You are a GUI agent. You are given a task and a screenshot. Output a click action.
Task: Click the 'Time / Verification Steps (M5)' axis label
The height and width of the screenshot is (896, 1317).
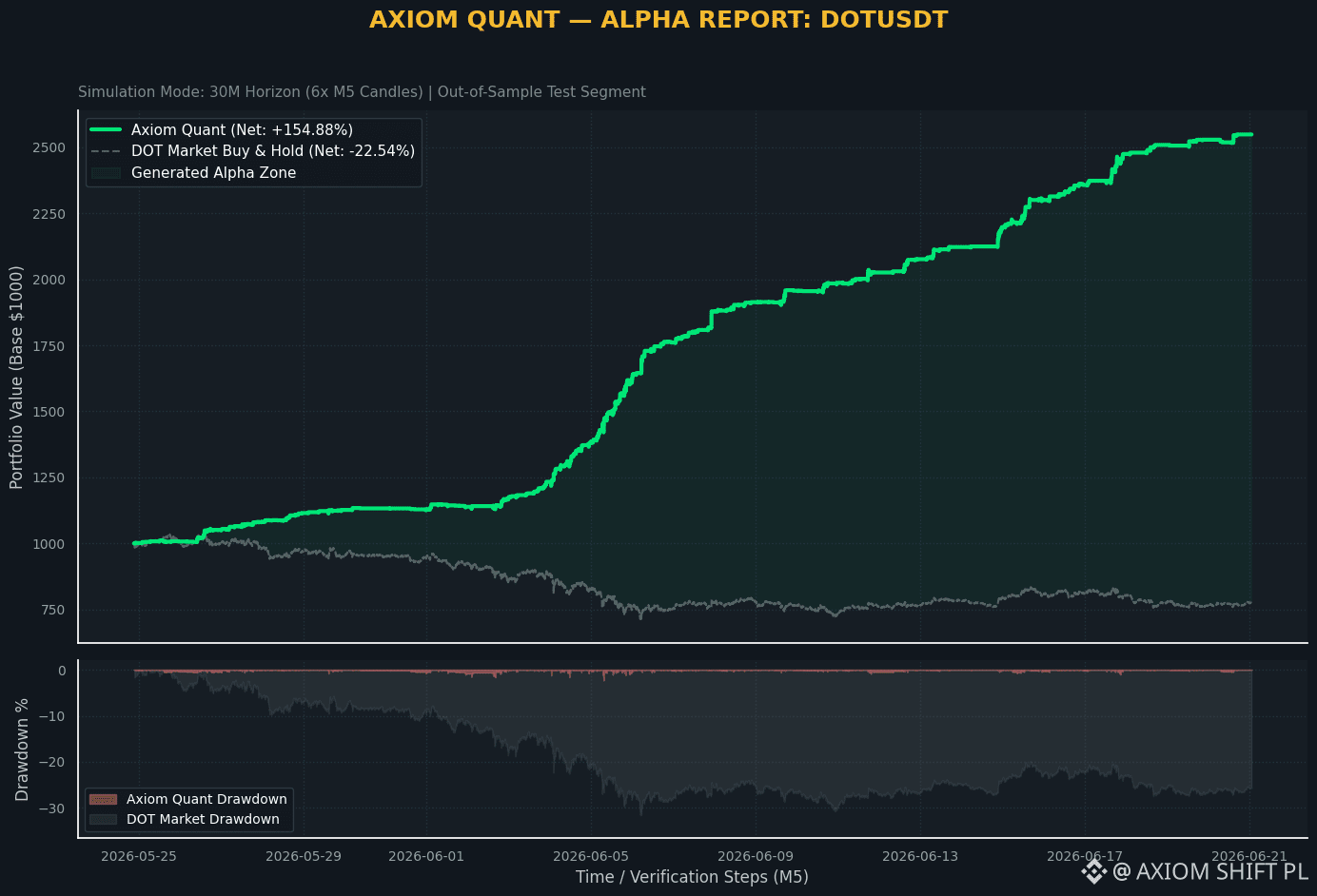692,877
